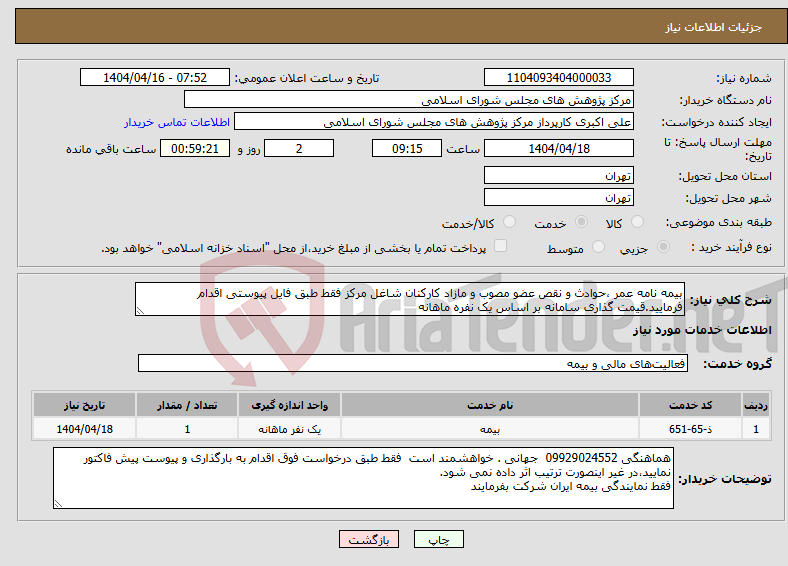The height and width of the screenshot is (566, 788).
Task: Click the delivery city field تهران
Action: 558,197
